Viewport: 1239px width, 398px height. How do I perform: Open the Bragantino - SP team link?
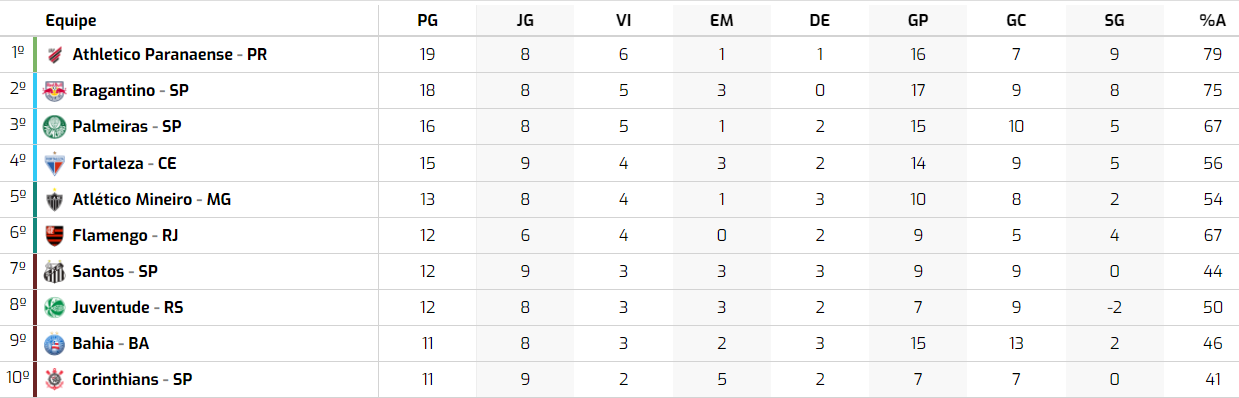coord(130,91)
